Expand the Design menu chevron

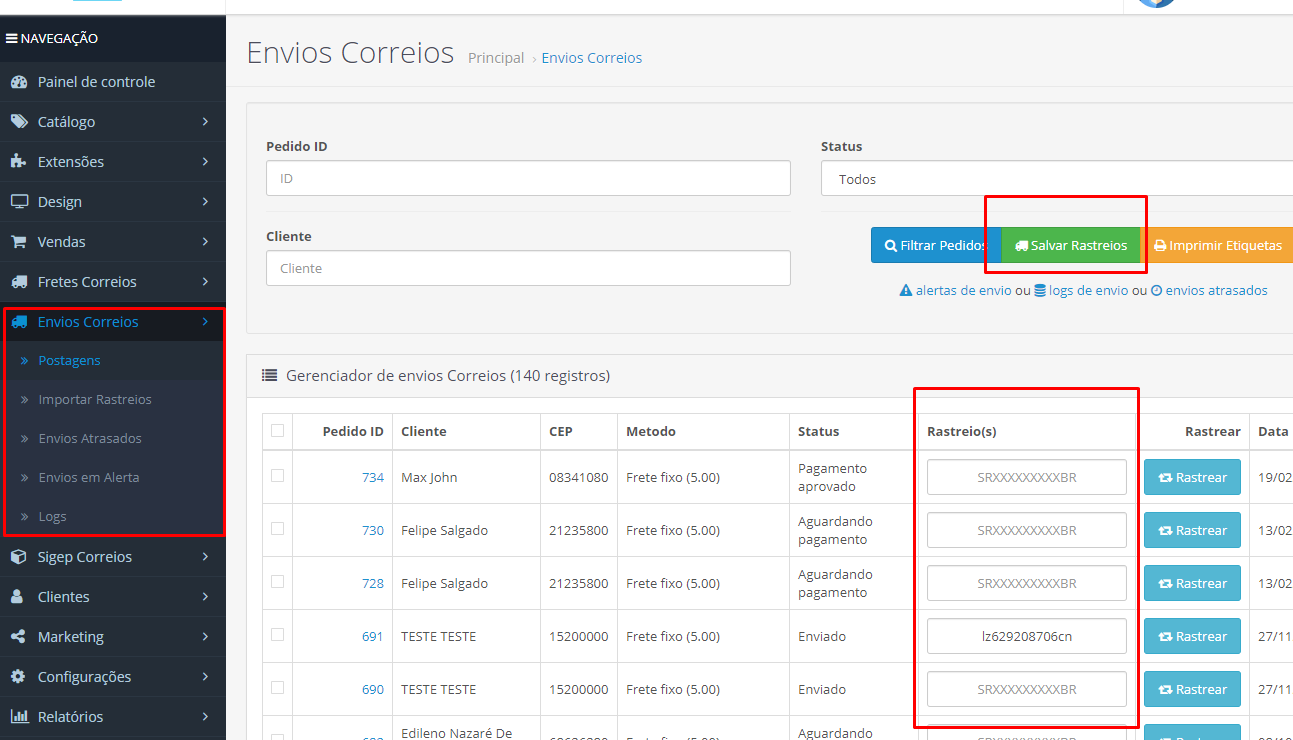click(205, 202)
